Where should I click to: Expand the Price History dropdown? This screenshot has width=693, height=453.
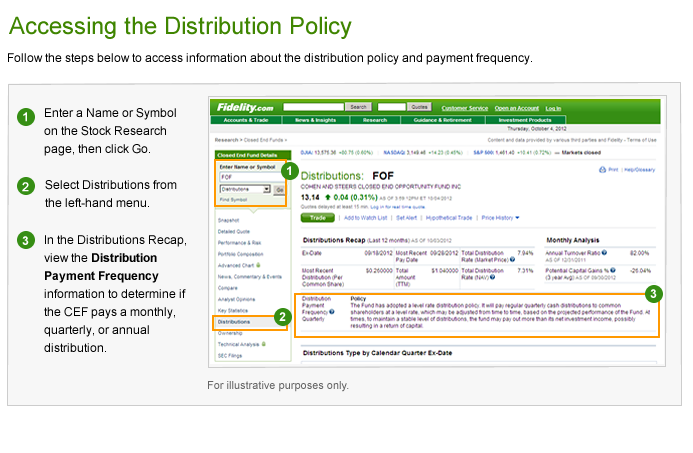point(500,217)
